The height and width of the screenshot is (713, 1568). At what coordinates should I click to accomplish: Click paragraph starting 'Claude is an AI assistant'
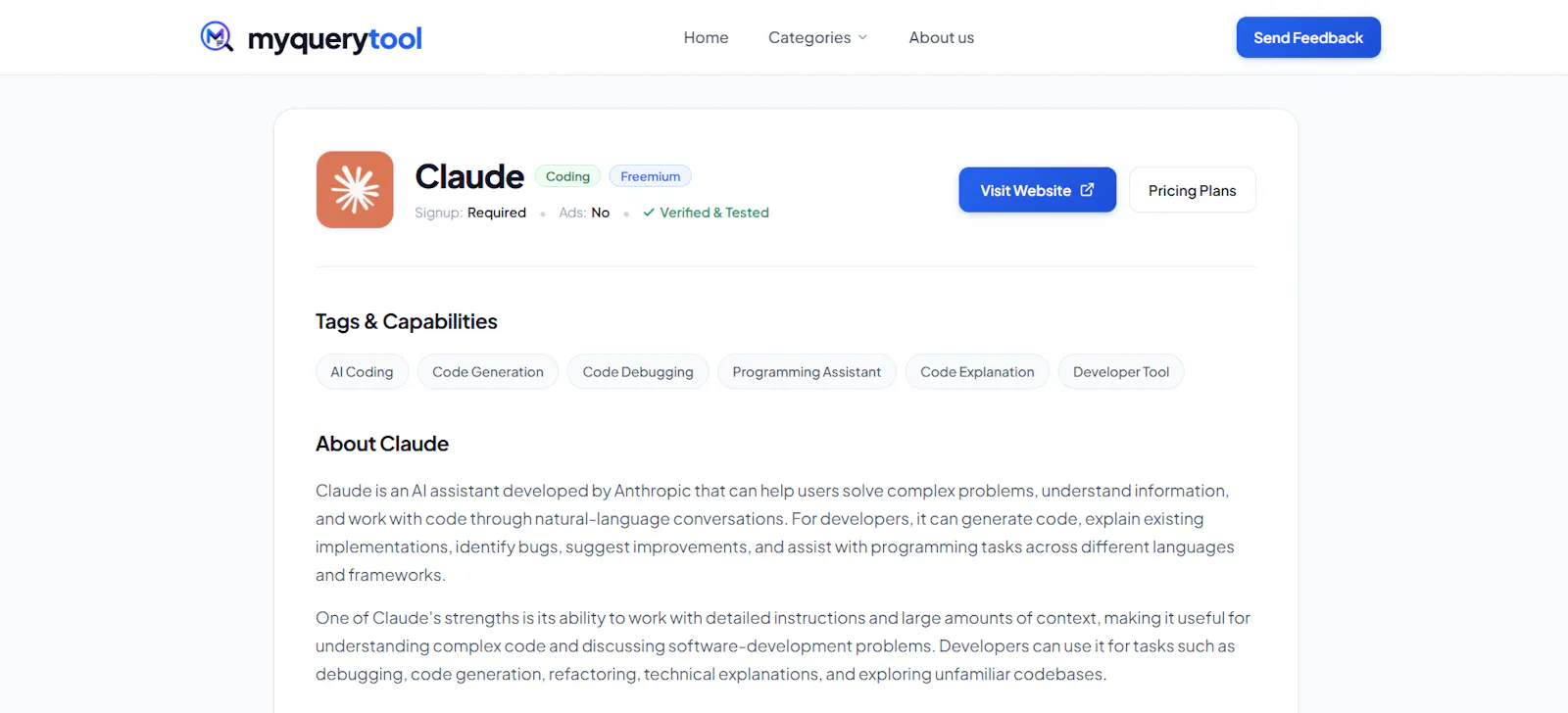tap(775, 533)
